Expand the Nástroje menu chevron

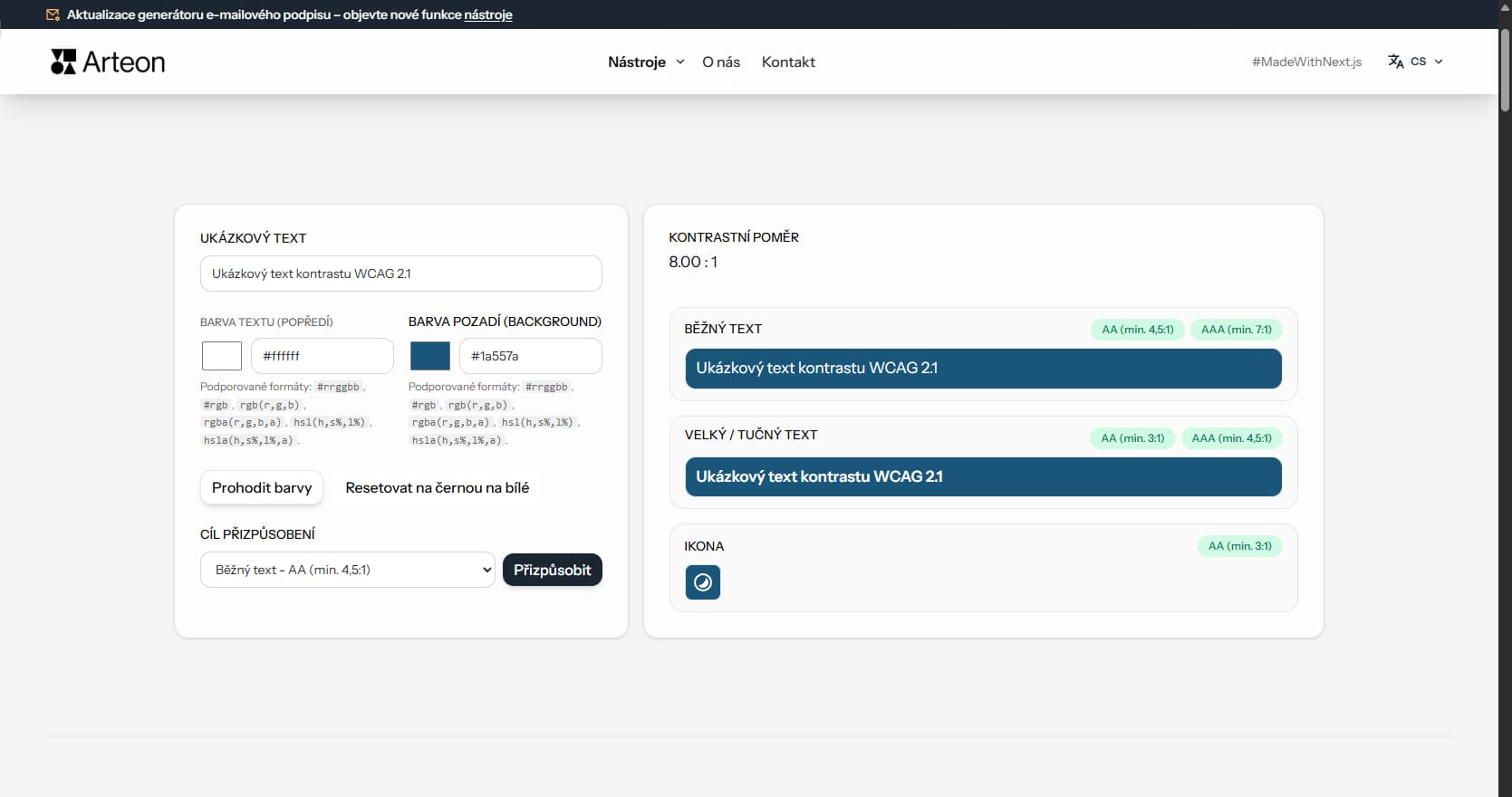point(680,62)
